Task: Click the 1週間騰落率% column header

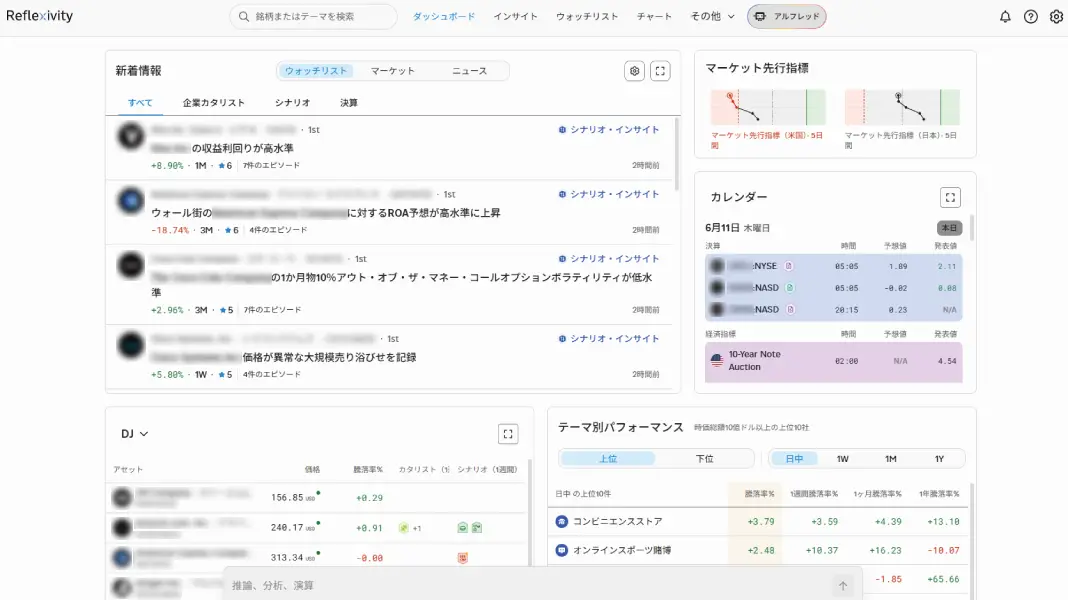Action: 813,494
